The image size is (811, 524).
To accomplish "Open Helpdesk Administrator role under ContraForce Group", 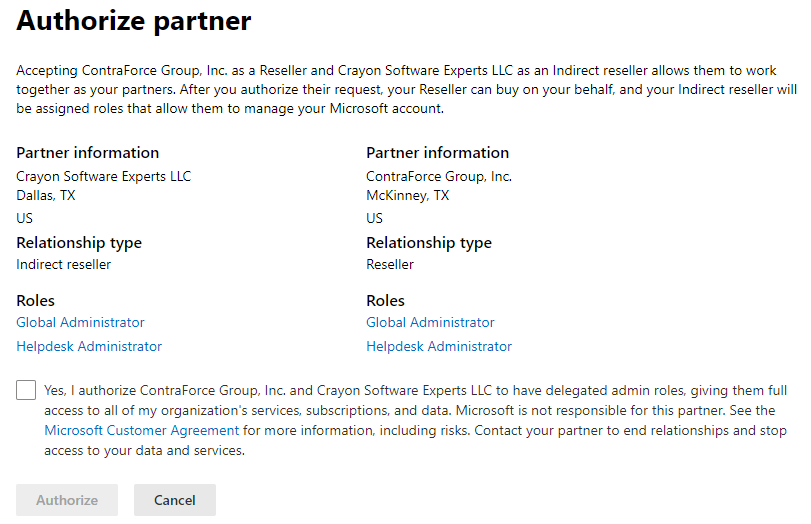I will (439, 346).
